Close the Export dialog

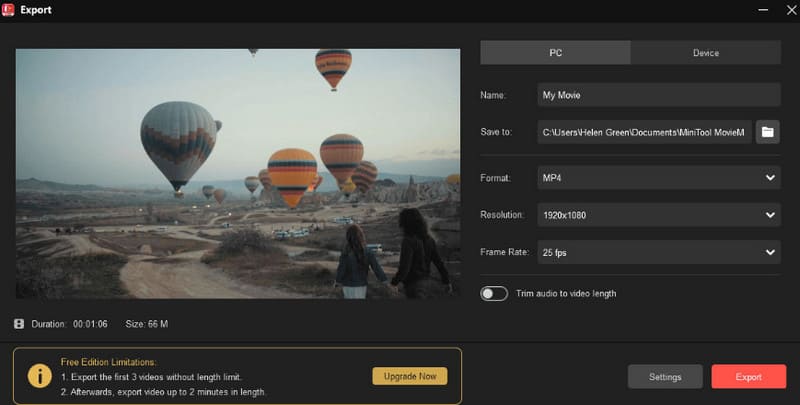coord(783,10)
